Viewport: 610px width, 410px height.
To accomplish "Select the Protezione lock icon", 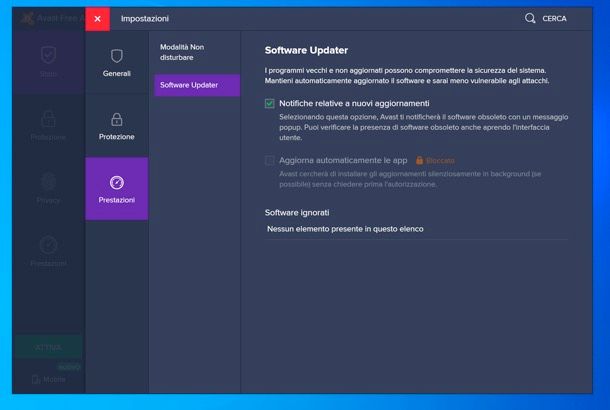I will click(117, 119).
